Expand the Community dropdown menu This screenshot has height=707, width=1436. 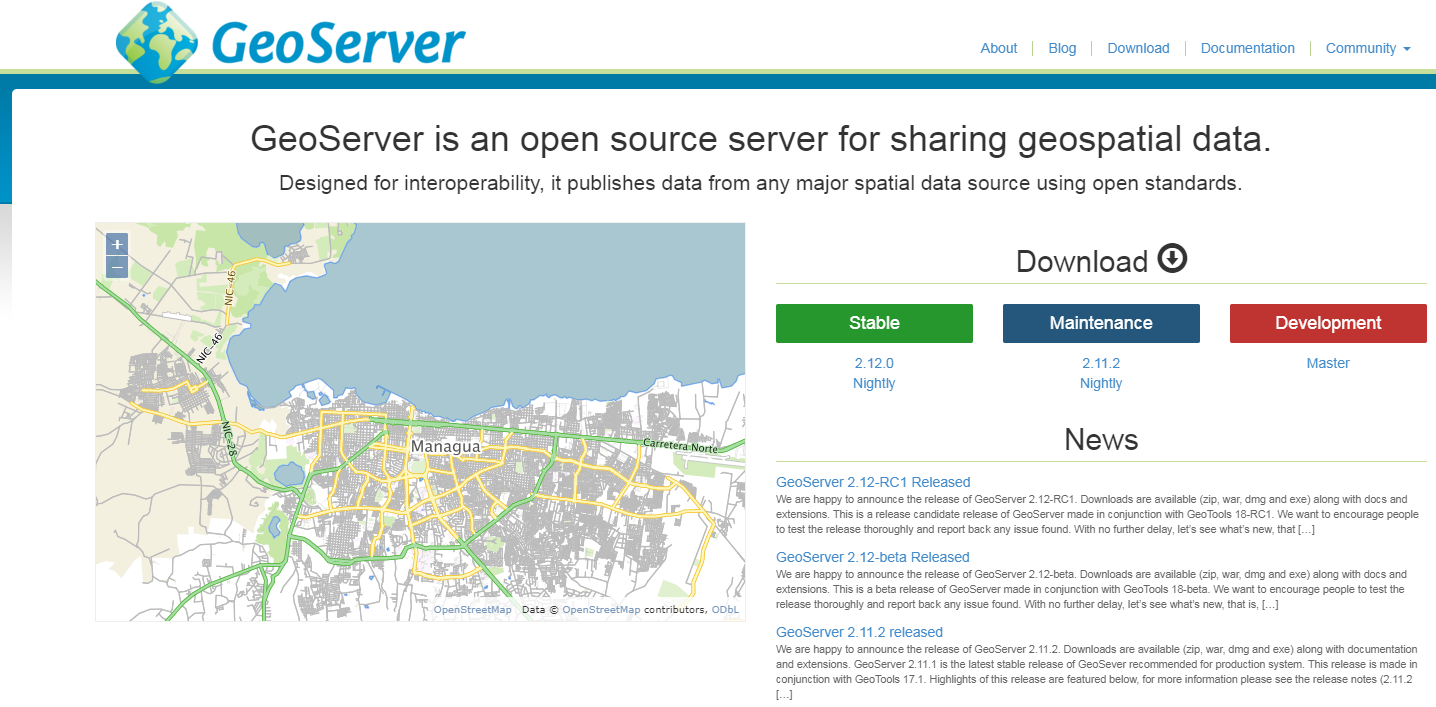coord(1368,48)
